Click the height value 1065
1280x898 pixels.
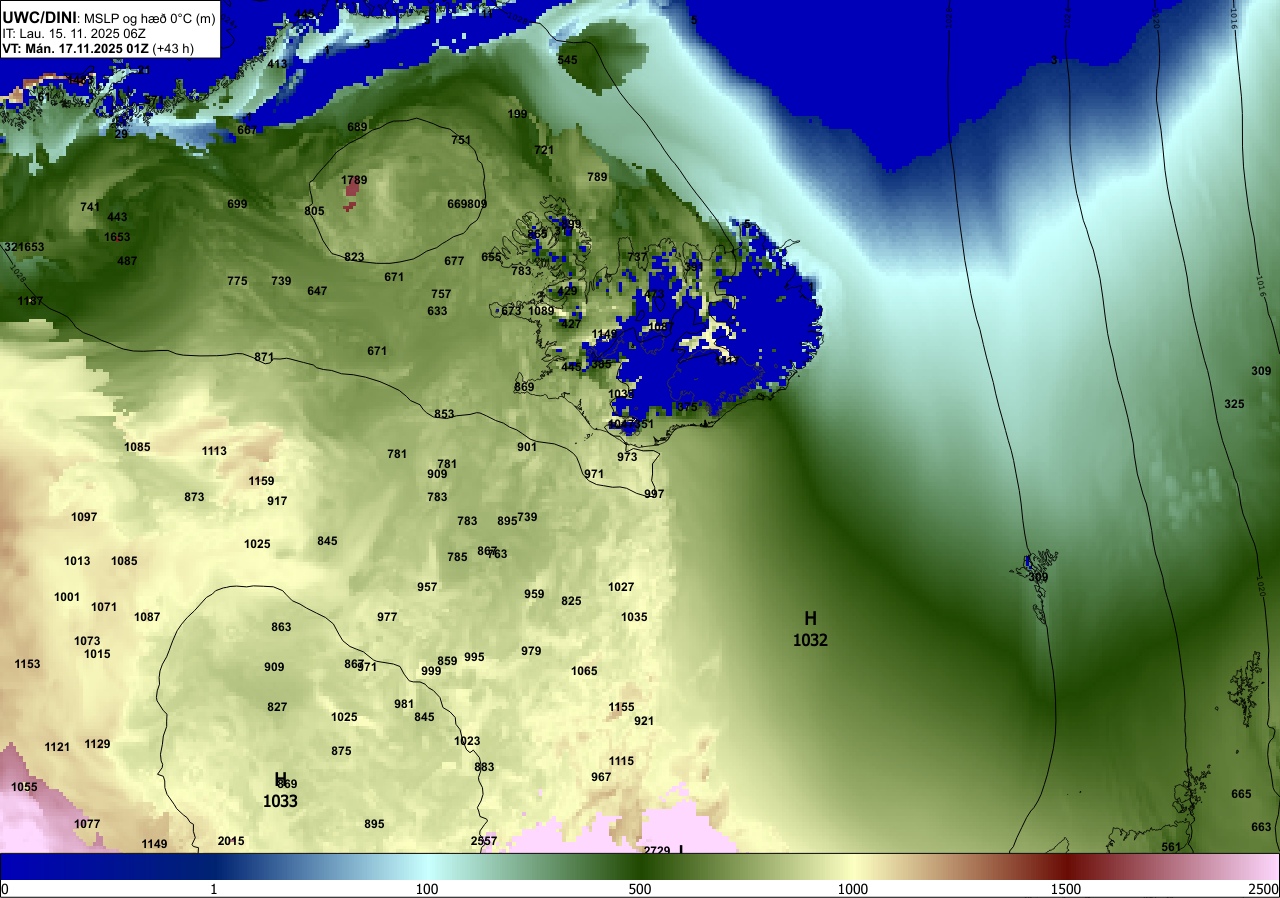584,671
